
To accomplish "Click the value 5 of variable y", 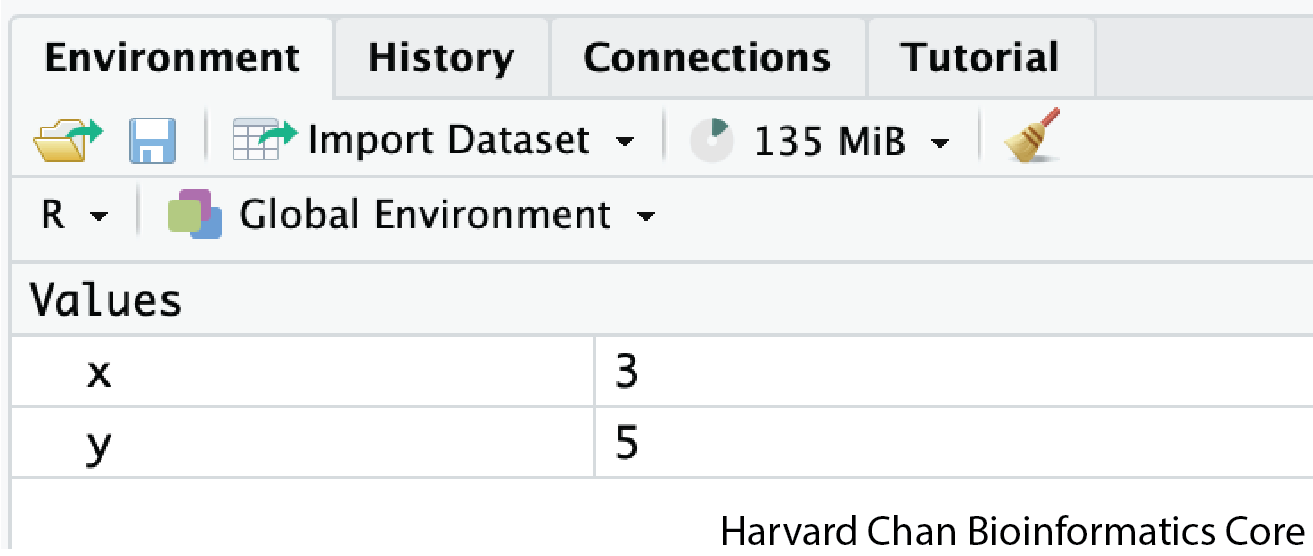I will (627, 443).
